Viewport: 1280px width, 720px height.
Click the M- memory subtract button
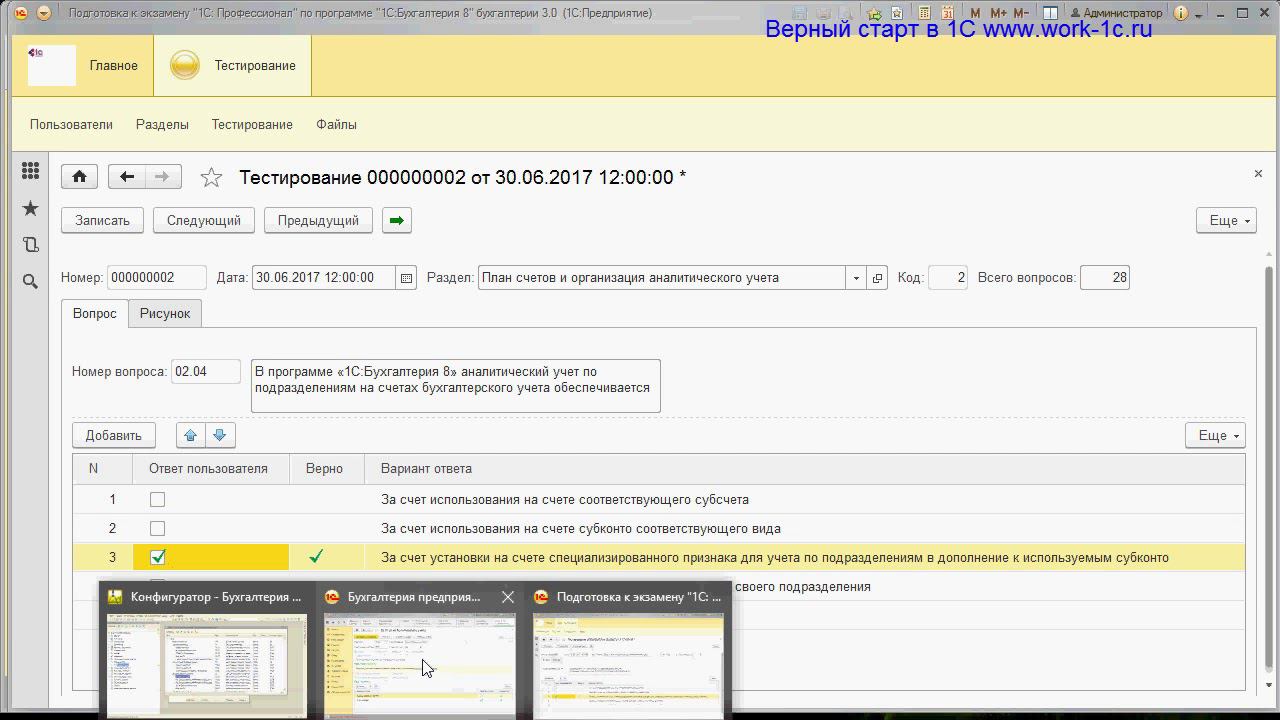[1020, 13]
